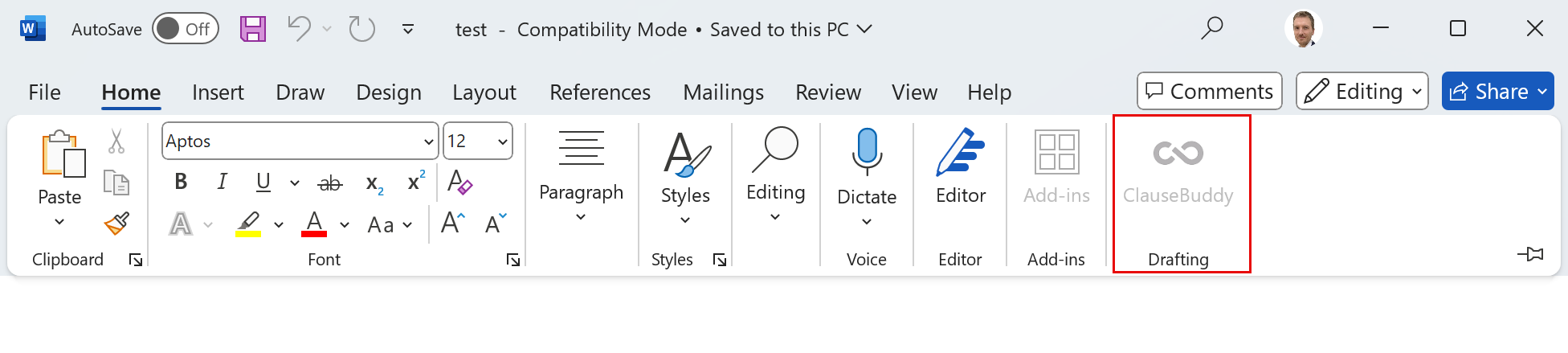This screenshot has width=1568, height=353.
Task: Switch to the Insert tab
Action: [x=218, y=92]
